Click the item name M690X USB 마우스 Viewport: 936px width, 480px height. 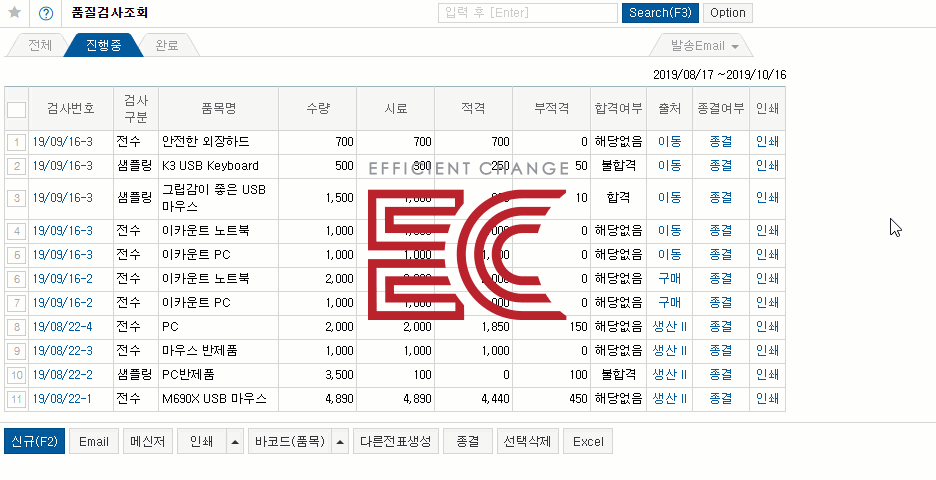coord(214,399)
